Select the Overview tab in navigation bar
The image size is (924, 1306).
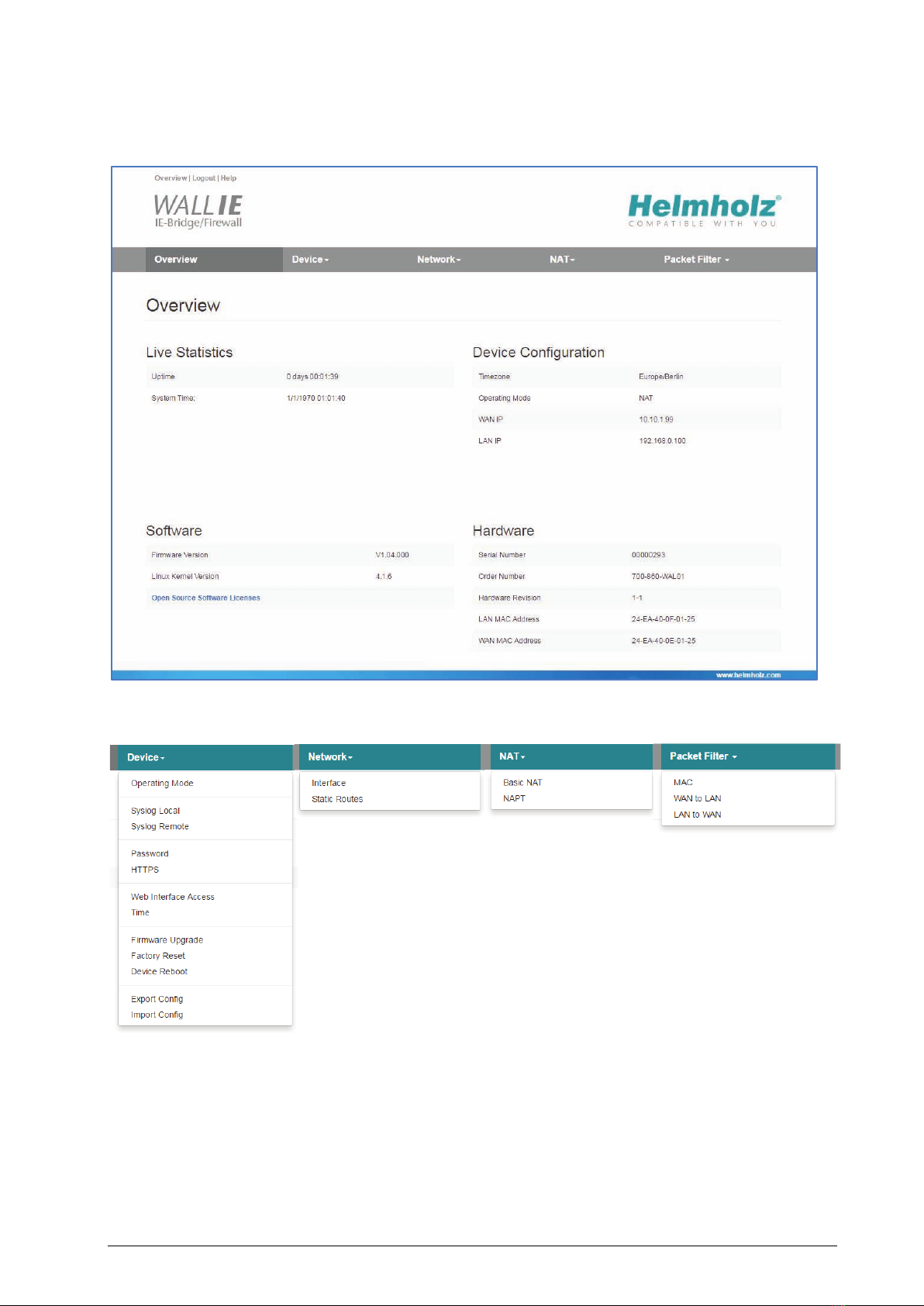[214, 260]
